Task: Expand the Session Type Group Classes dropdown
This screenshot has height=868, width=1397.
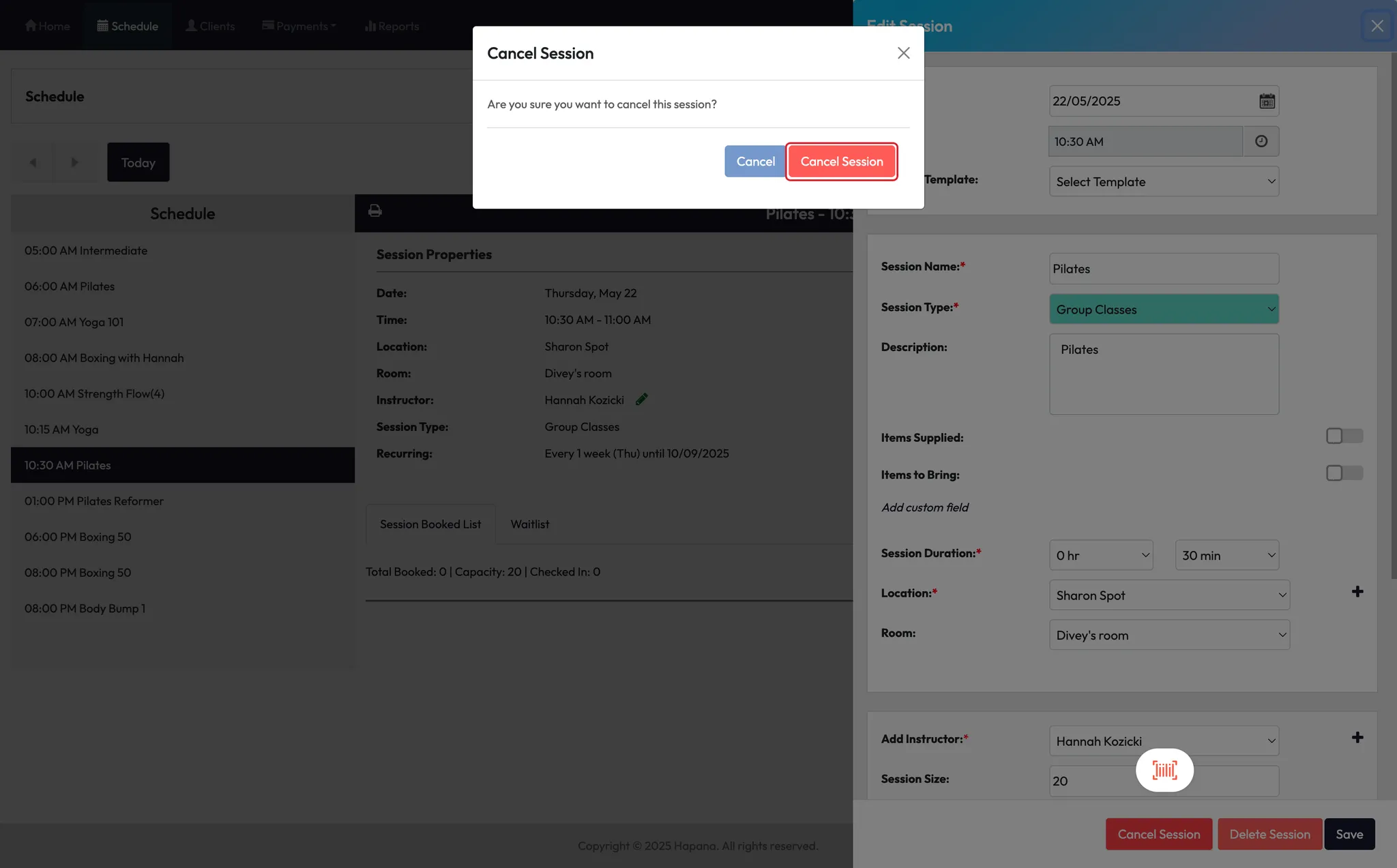Action: click(x=1164, y=310)
